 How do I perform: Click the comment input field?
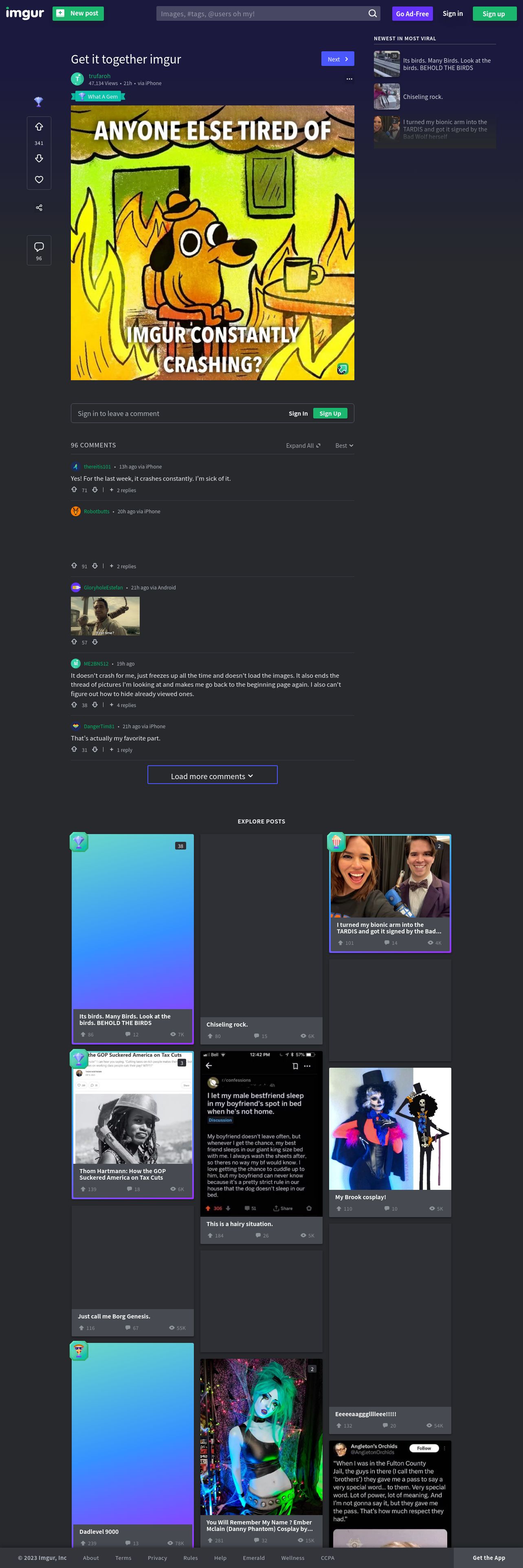coord(176,413)
